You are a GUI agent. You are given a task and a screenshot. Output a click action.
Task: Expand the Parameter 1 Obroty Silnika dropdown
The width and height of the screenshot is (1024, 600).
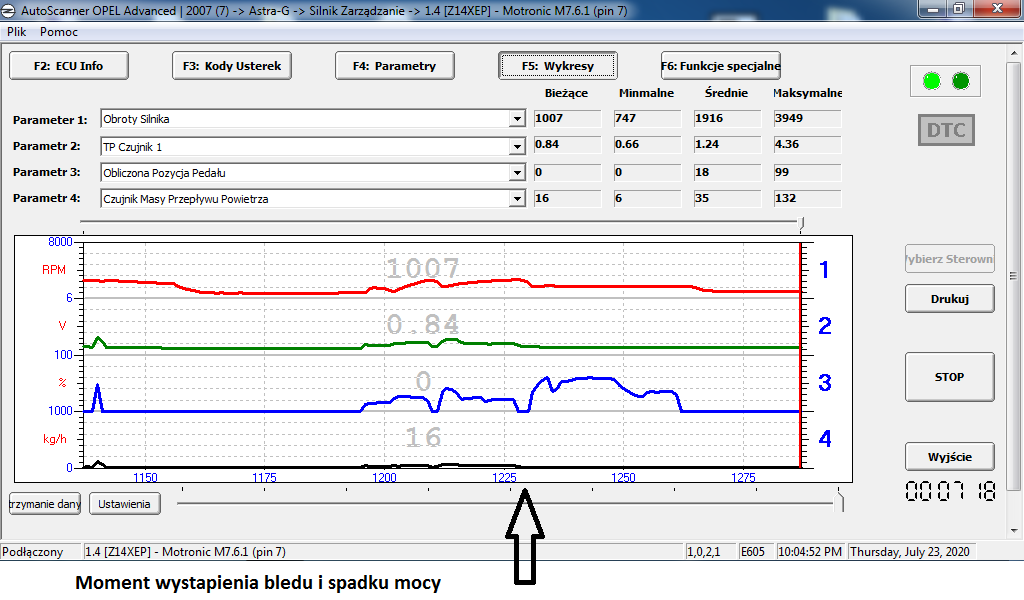(517, 119)
